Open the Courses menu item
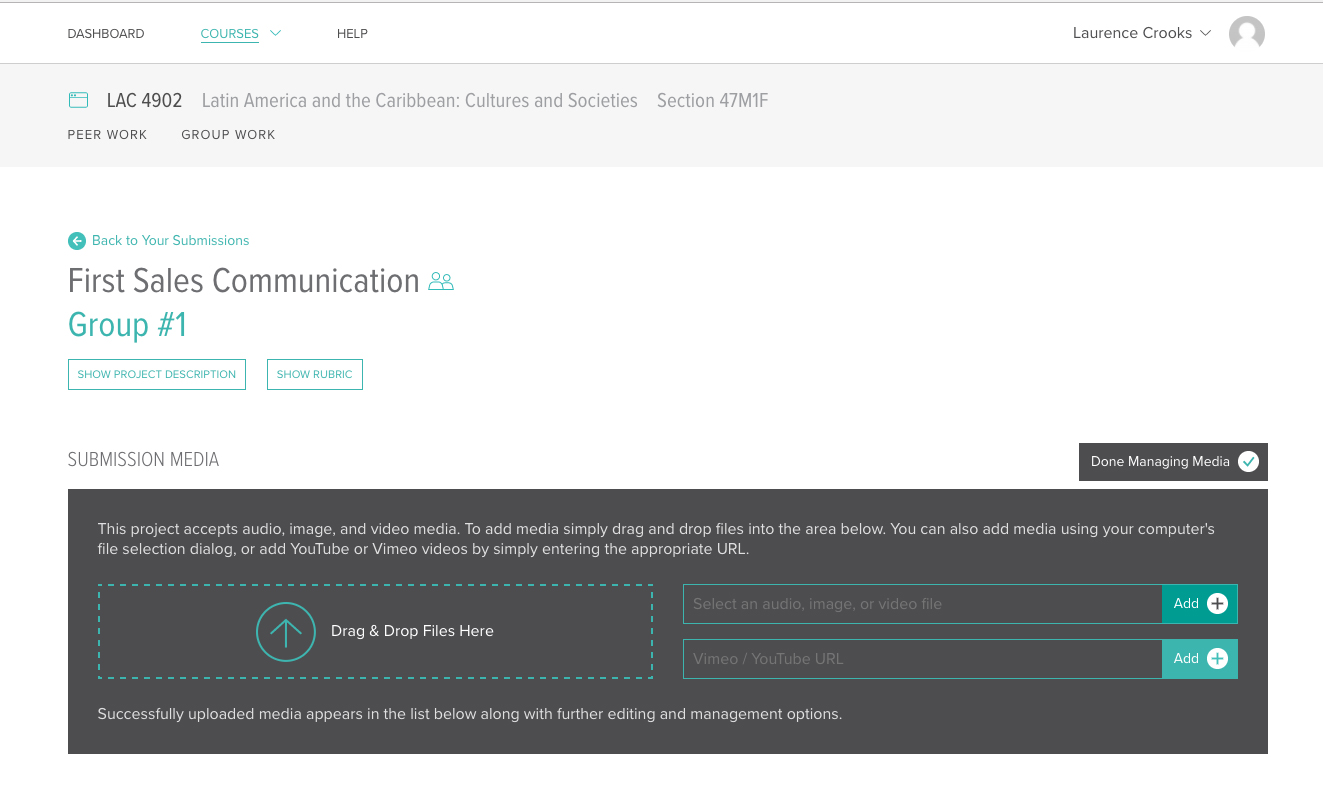Viewport: 1323px width, 797px height. pyautogui.click(x=230, y=34)
